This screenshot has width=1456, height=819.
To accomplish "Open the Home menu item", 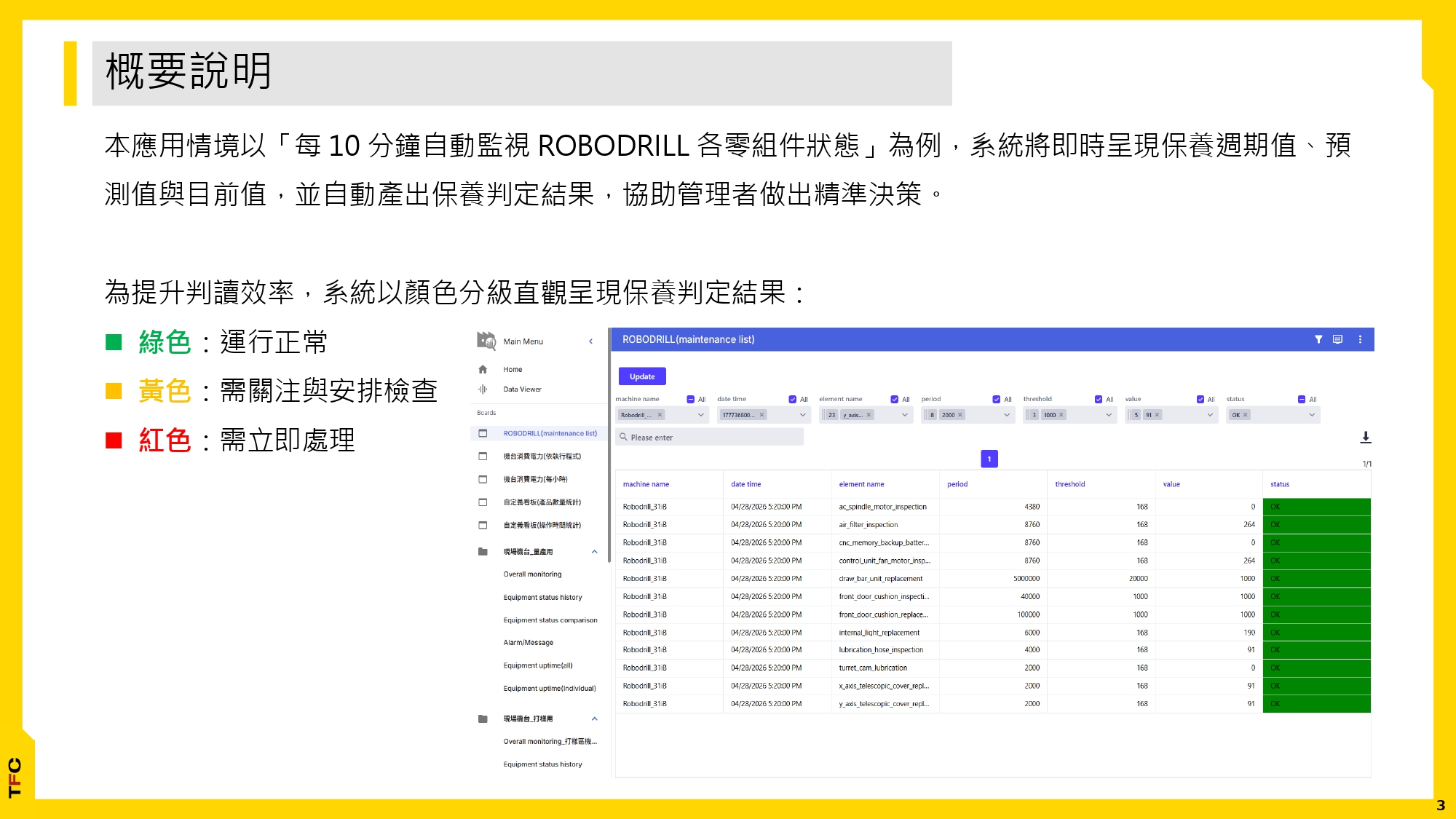I will [513, 370].
